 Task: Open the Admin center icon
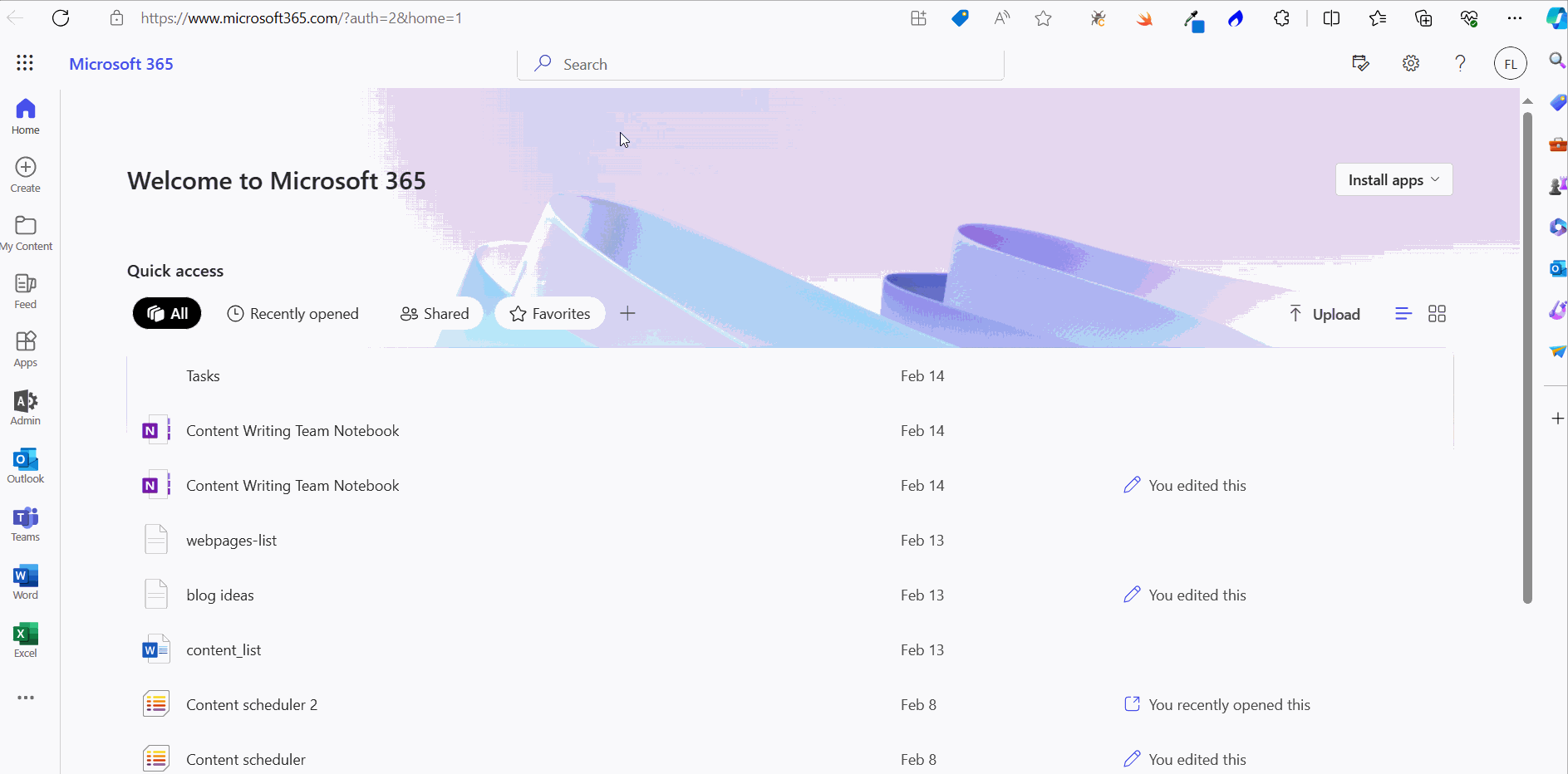(x=25, y=407)
